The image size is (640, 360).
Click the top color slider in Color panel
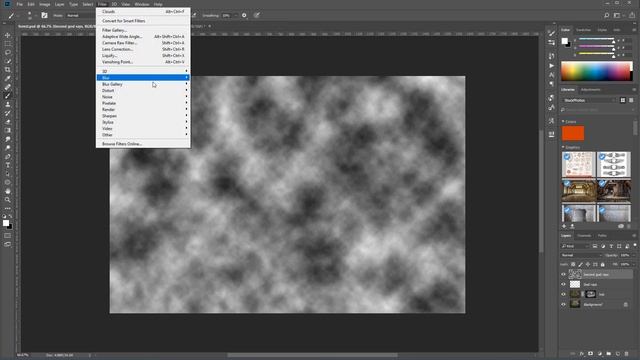597,39
